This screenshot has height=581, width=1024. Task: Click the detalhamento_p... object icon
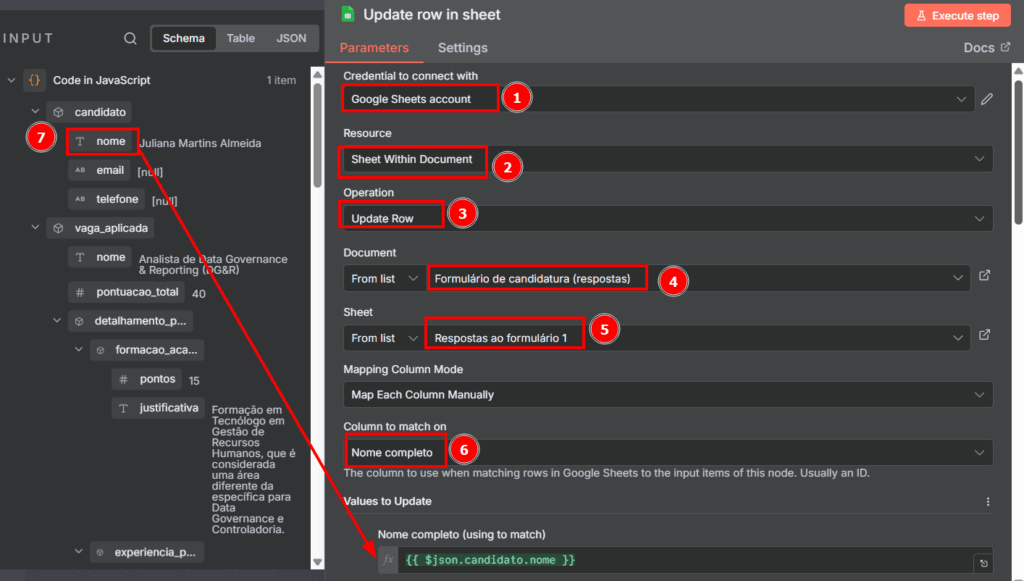79,321
